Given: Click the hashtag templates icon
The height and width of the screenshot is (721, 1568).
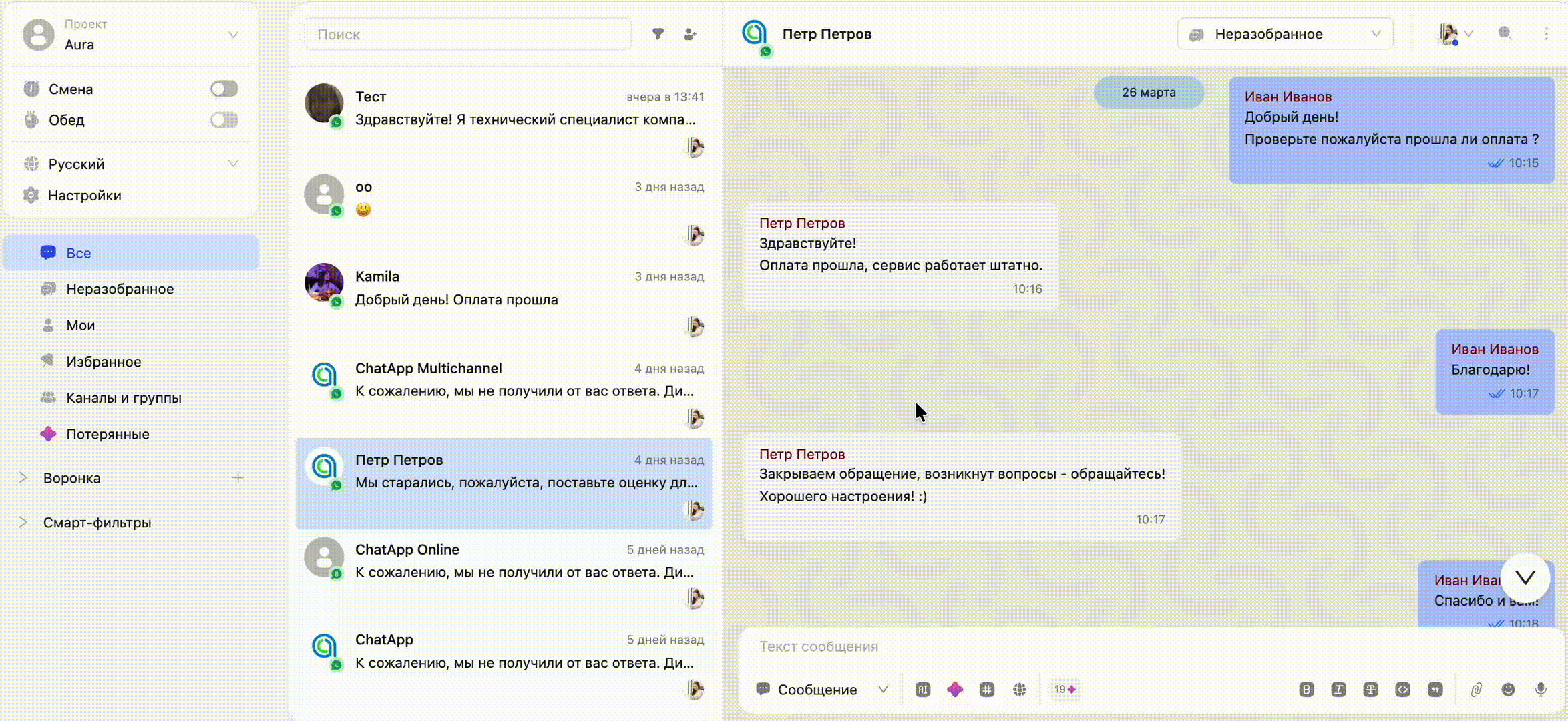Looking at the screenshot, I should 987,690.
